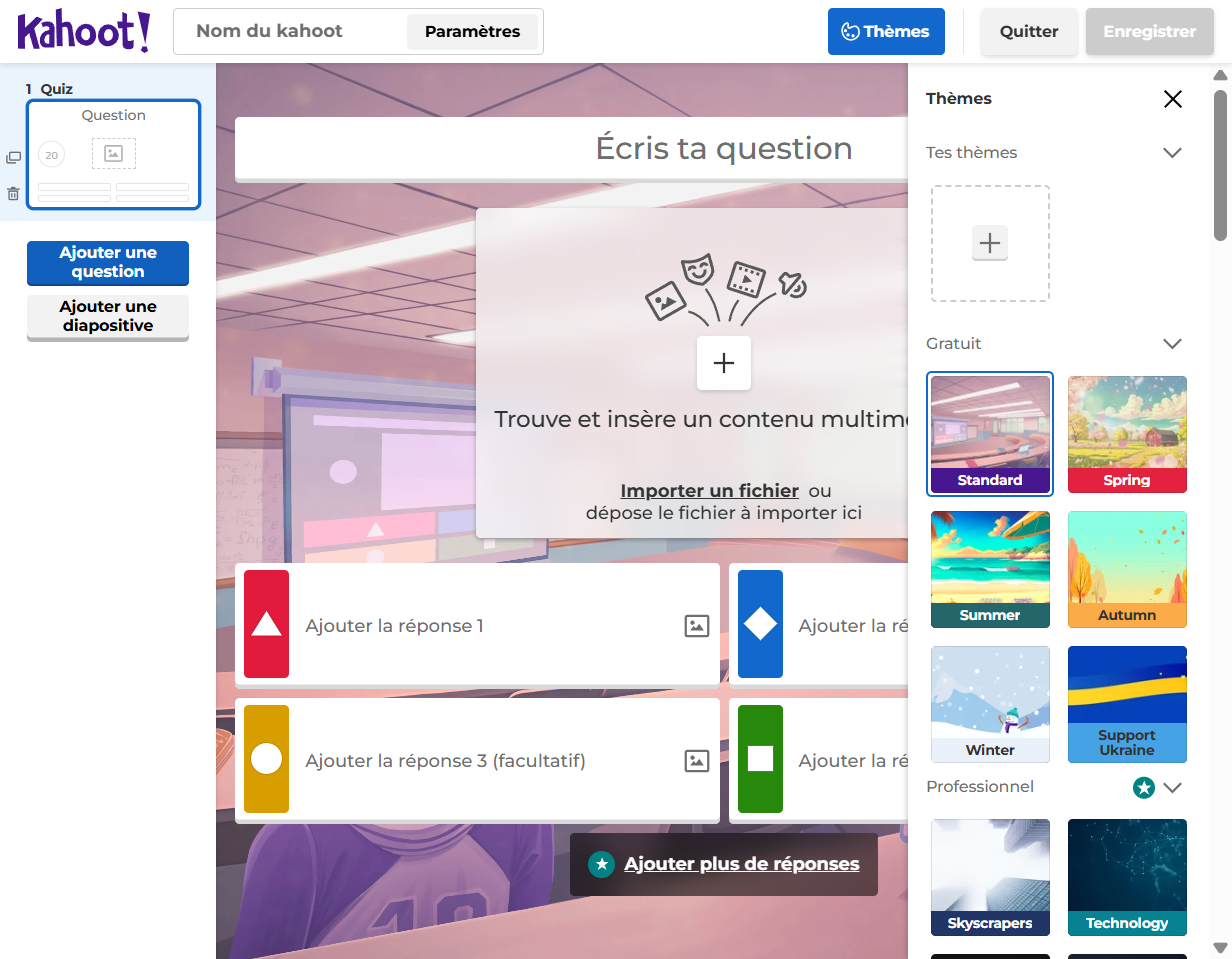Collapse the Professionnel themes section
1232x959 pixels.
1173,788
